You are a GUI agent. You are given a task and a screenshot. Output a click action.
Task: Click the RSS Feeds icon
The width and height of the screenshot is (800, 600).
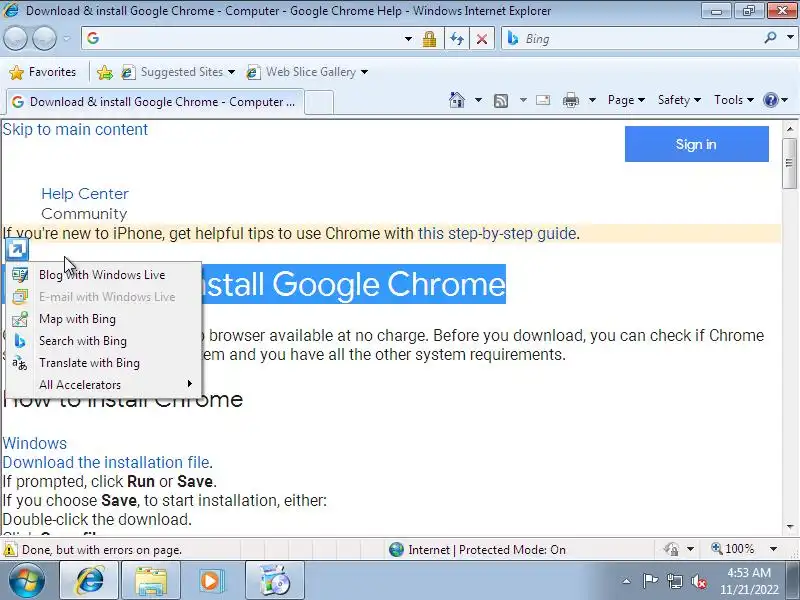tap(501, 101)
